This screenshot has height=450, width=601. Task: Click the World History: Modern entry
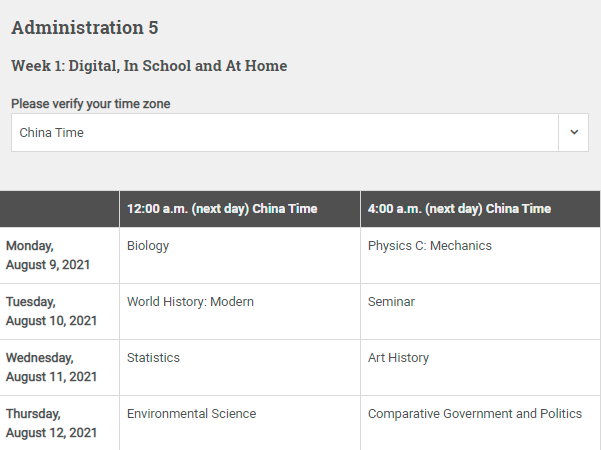(x=190, y=302)
